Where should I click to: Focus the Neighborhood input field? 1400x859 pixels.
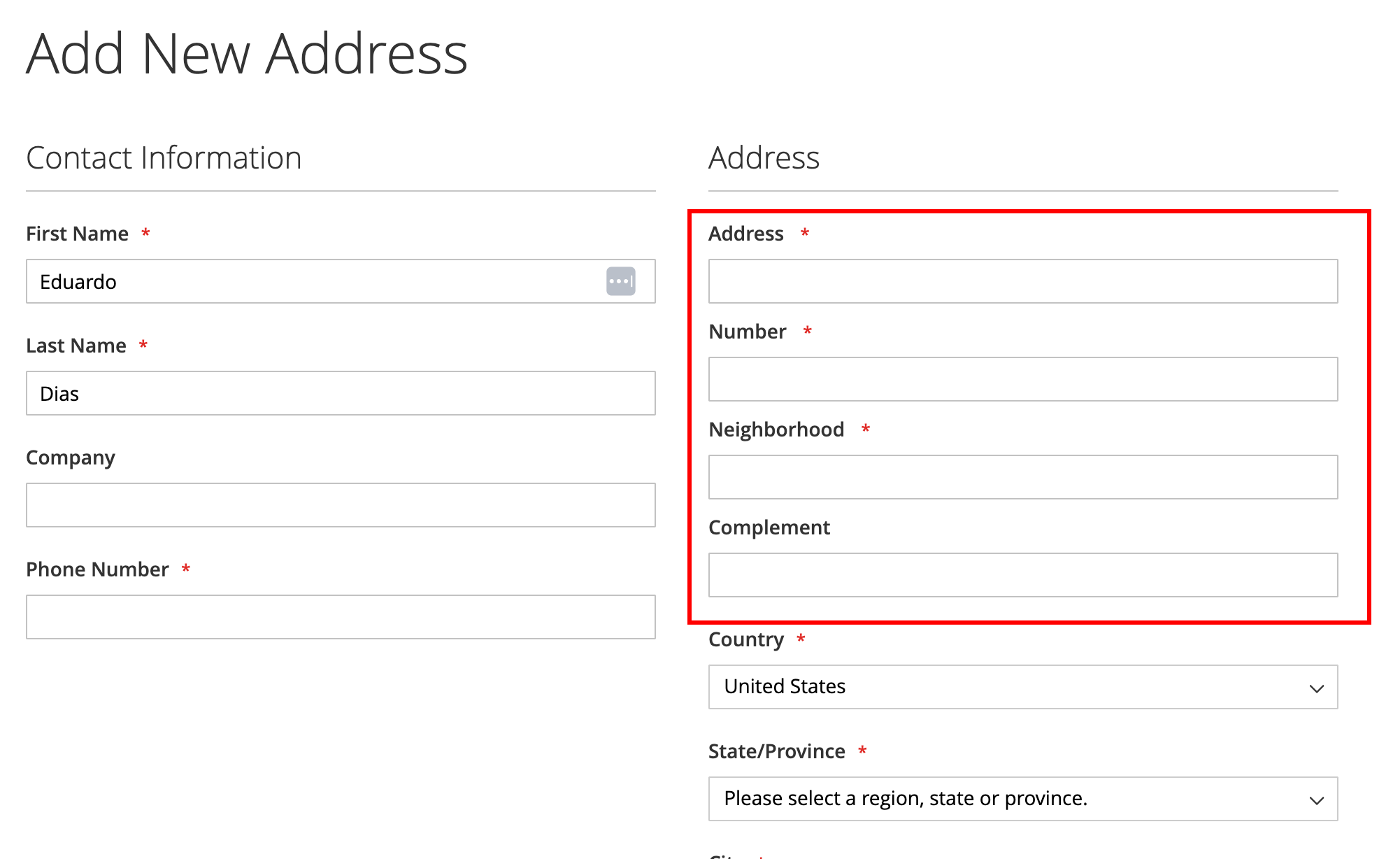[1023, 477]
